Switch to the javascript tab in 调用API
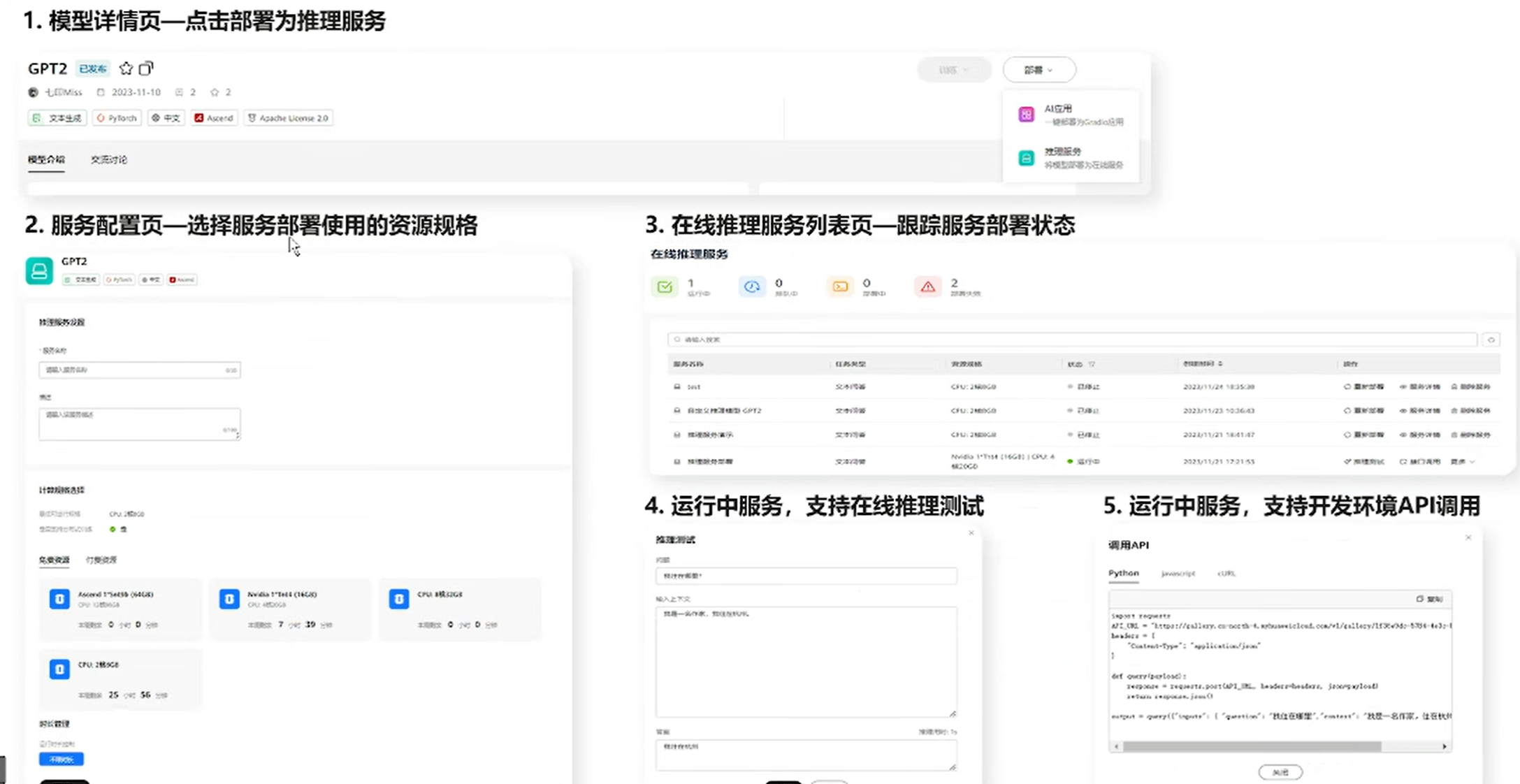 pyautogui.click(x=1178, y=574)
